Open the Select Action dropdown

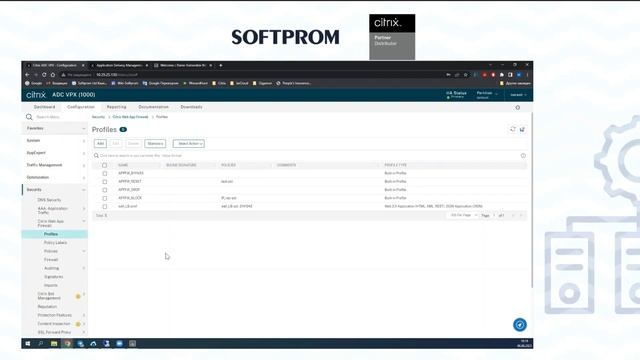click(189, 144)
